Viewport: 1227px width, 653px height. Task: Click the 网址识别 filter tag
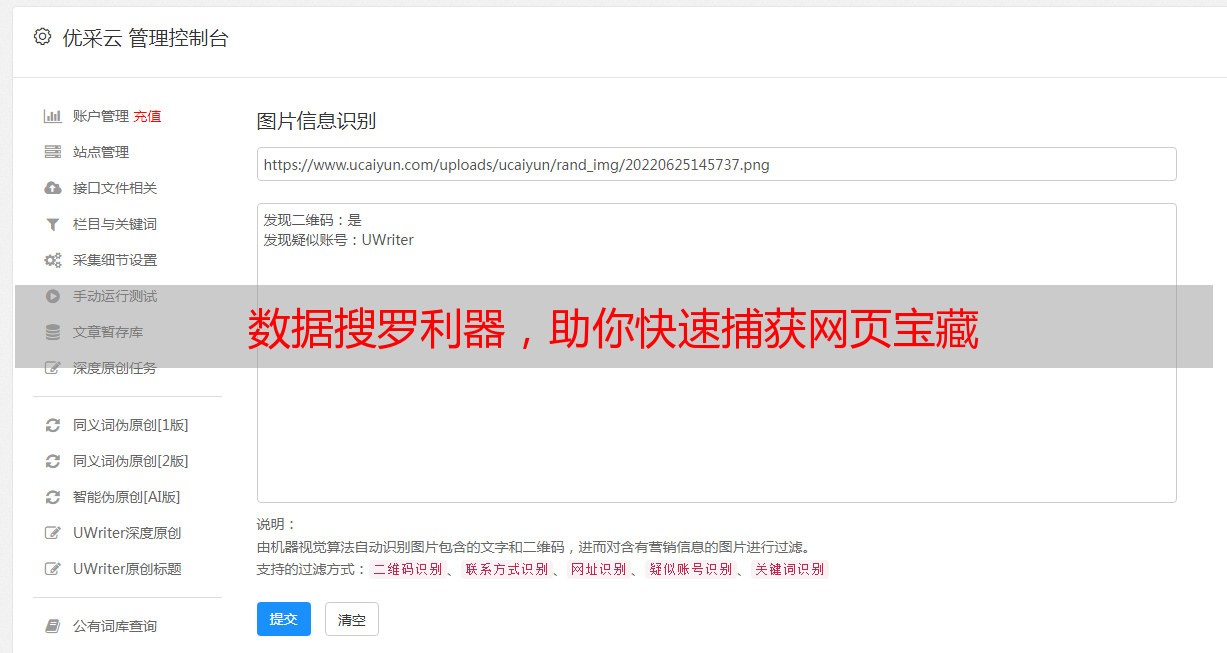coord(598,569)
